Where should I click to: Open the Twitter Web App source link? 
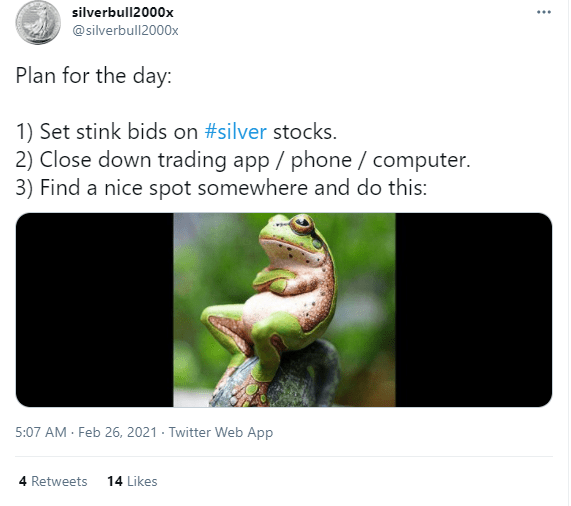click(x=221, y=432)
